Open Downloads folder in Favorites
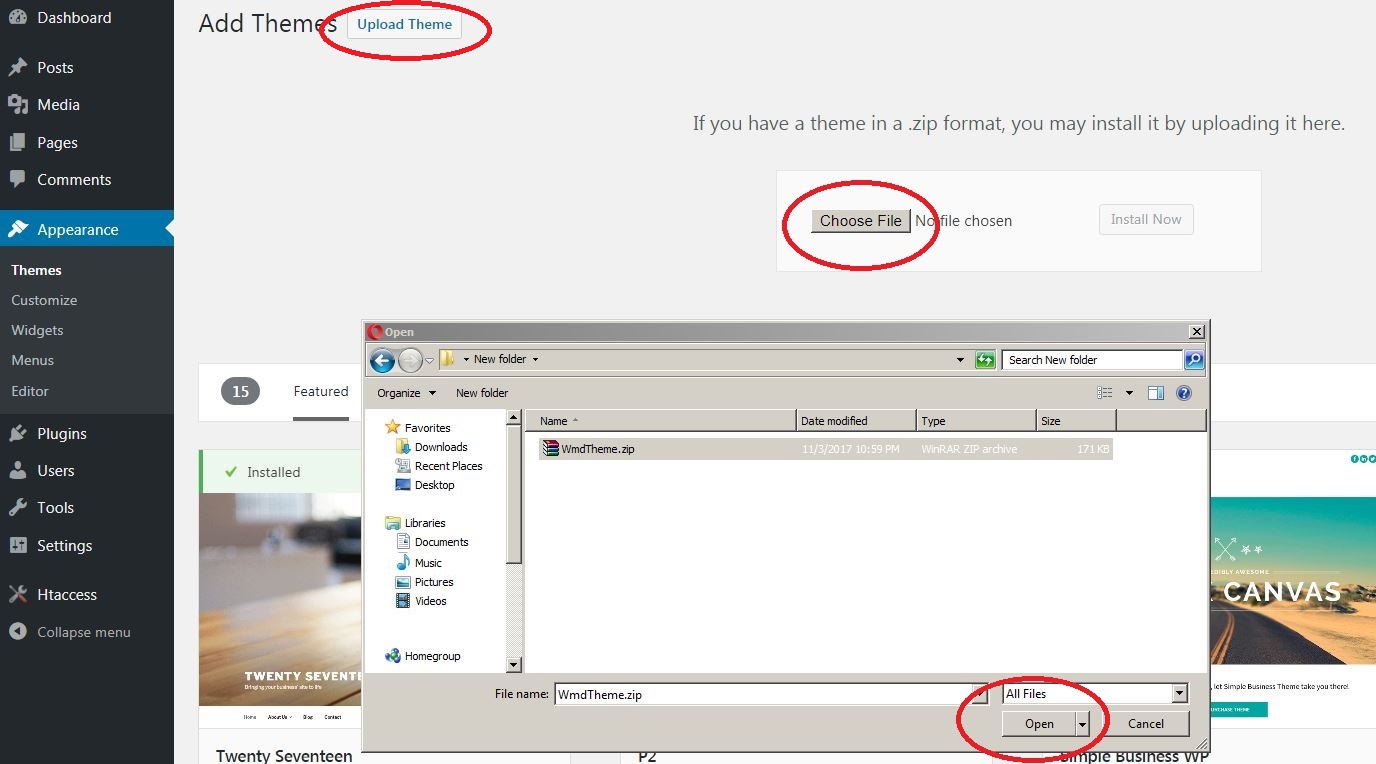This screenshot has height=764, width=1376. click(440, 447)
